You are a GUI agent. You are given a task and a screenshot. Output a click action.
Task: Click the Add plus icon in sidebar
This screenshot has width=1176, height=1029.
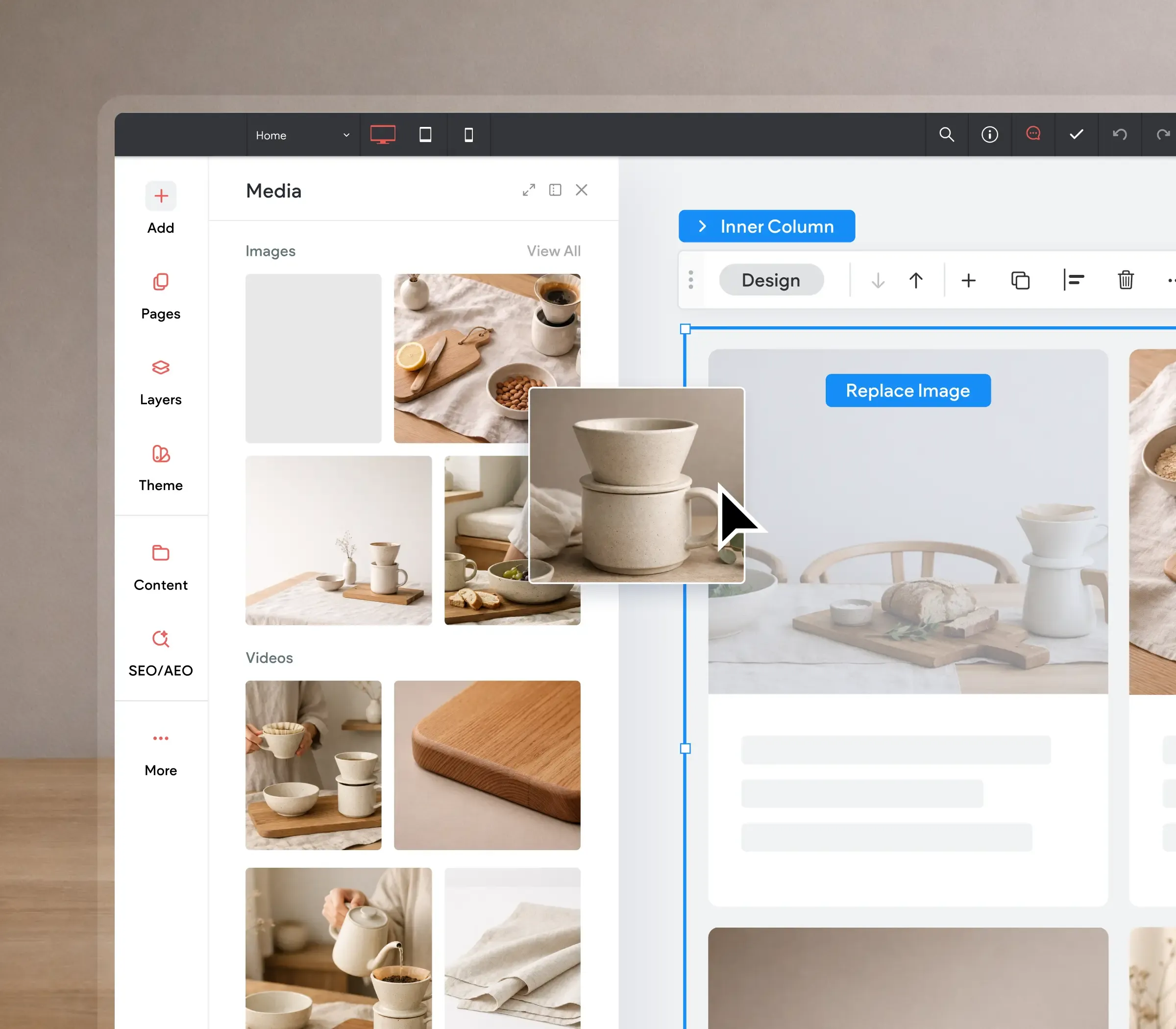tap(161, 196)
